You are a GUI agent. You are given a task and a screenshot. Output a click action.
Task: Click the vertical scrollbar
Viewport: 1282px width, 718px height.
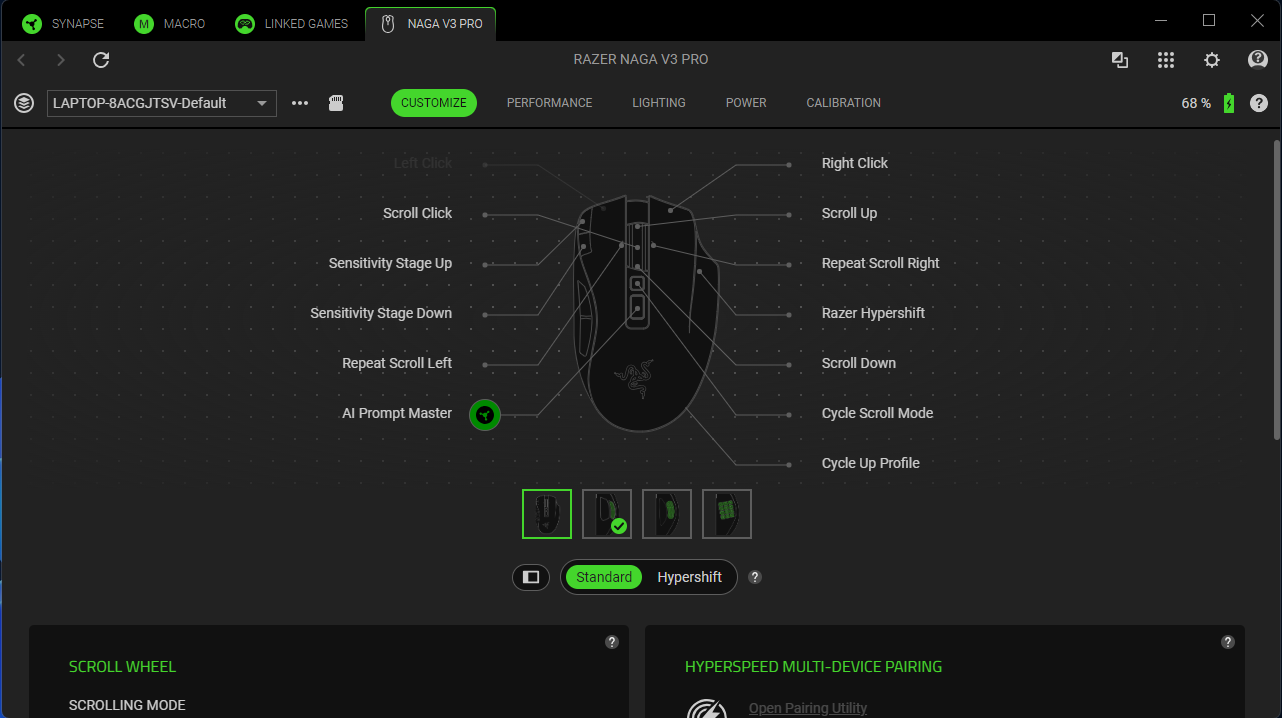1275,290
